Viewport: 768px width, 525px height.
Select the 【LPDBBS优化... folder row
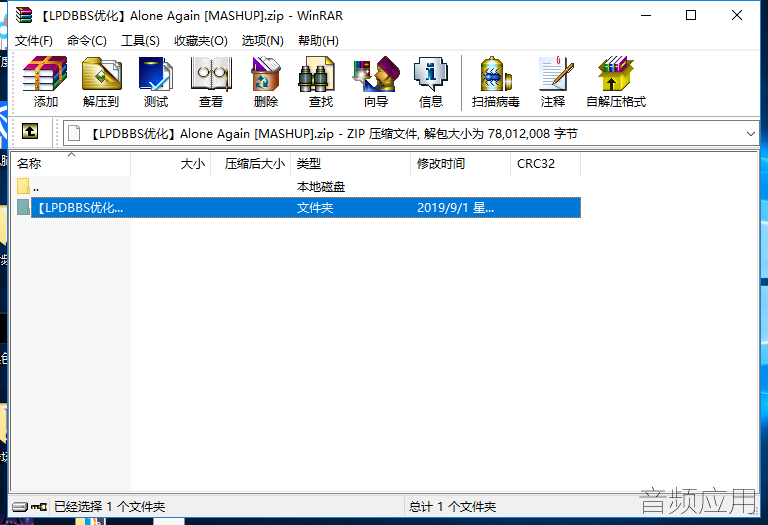[x=306, y=208]
